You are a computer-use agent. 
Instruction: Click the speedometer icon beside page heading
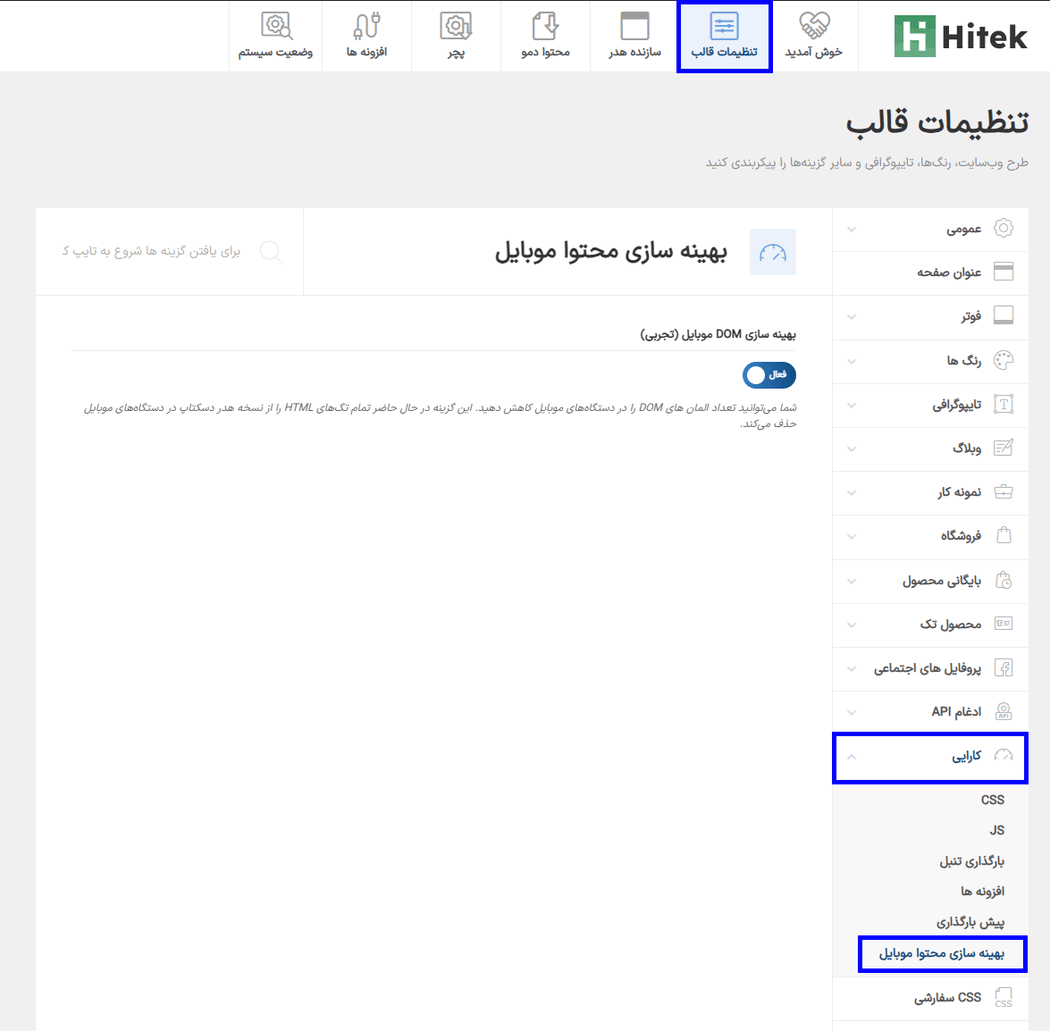[x=773, y=252]
